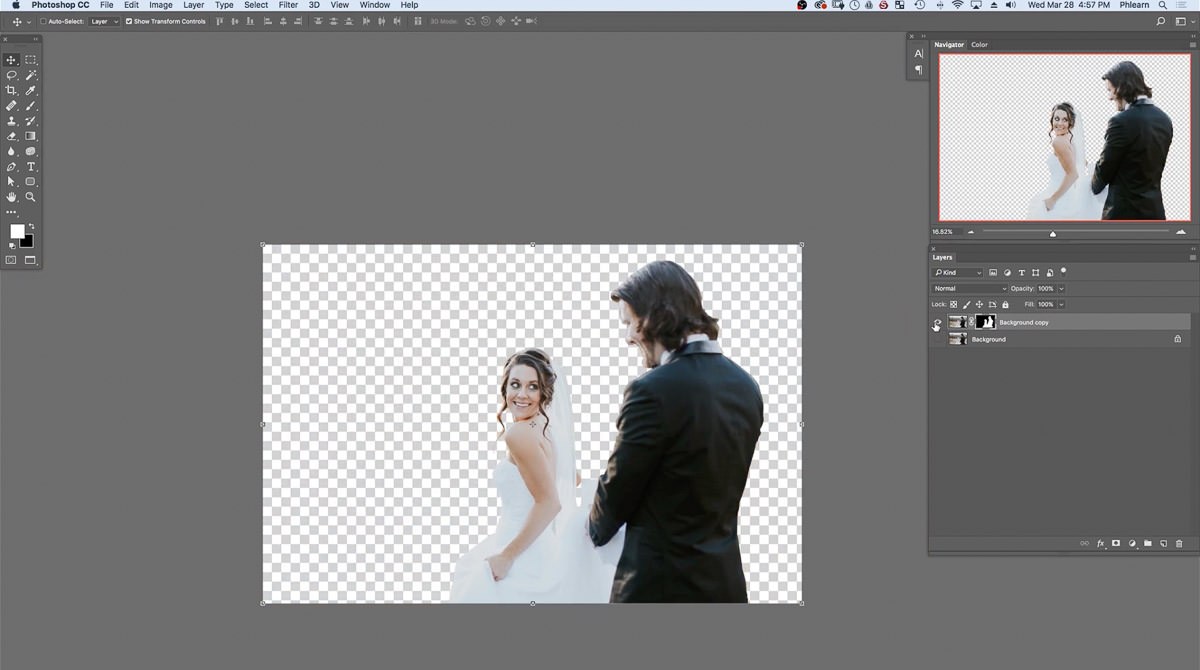Open the foreground color swatch
Viewport: 1200px width, 670px height.
(x=17, y=231)
